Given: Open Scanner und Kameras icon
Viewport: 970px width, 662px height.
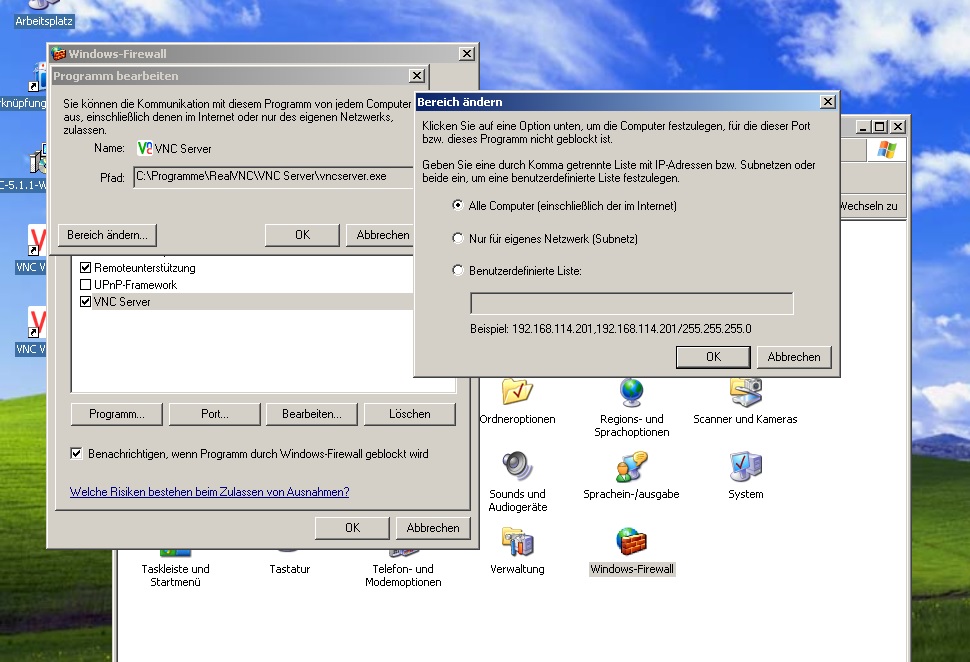Looking at the screenshot, I should point(745,392).
